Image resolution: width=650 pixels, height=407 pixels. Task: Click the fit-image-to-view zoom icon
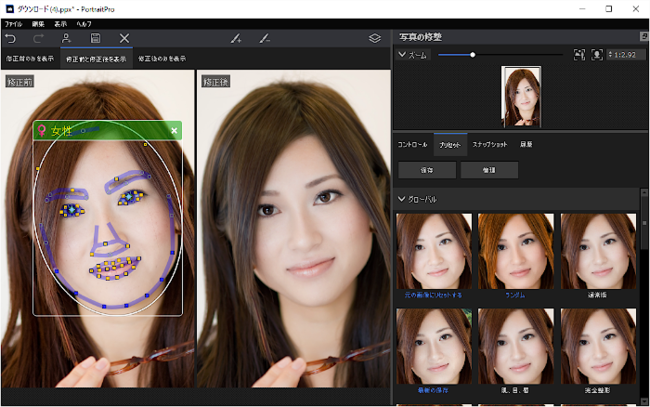(579, 54)
